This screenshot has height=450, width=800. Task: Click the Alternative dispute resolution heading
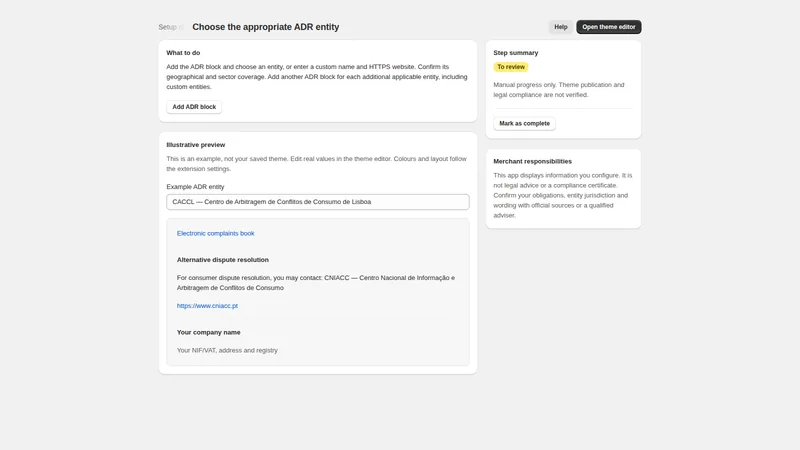[222, 260]
